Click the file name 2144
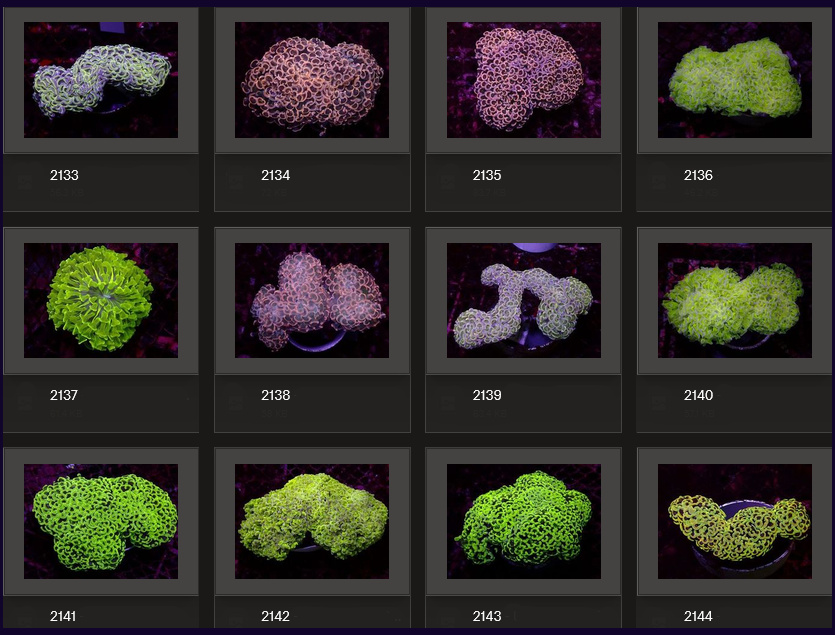The height and width of the screenshot is (635, 835). coord(698,616)
